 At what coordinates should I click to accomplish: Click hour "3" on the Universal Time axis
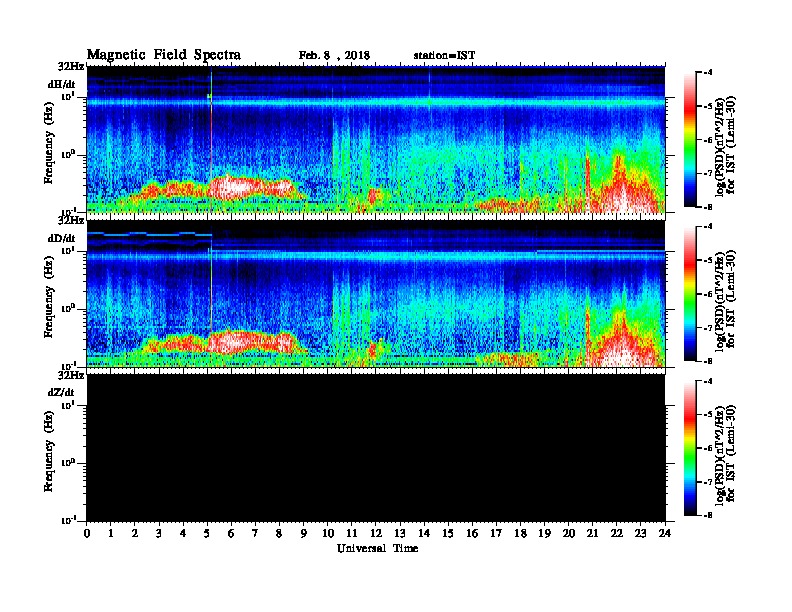(159, 533)
